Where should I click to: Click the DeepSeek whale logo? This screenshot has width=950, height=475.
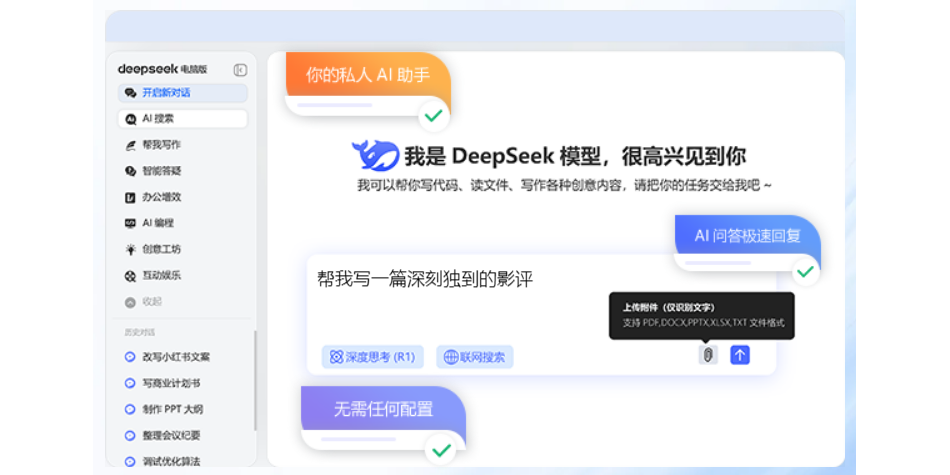pos(375,155)
